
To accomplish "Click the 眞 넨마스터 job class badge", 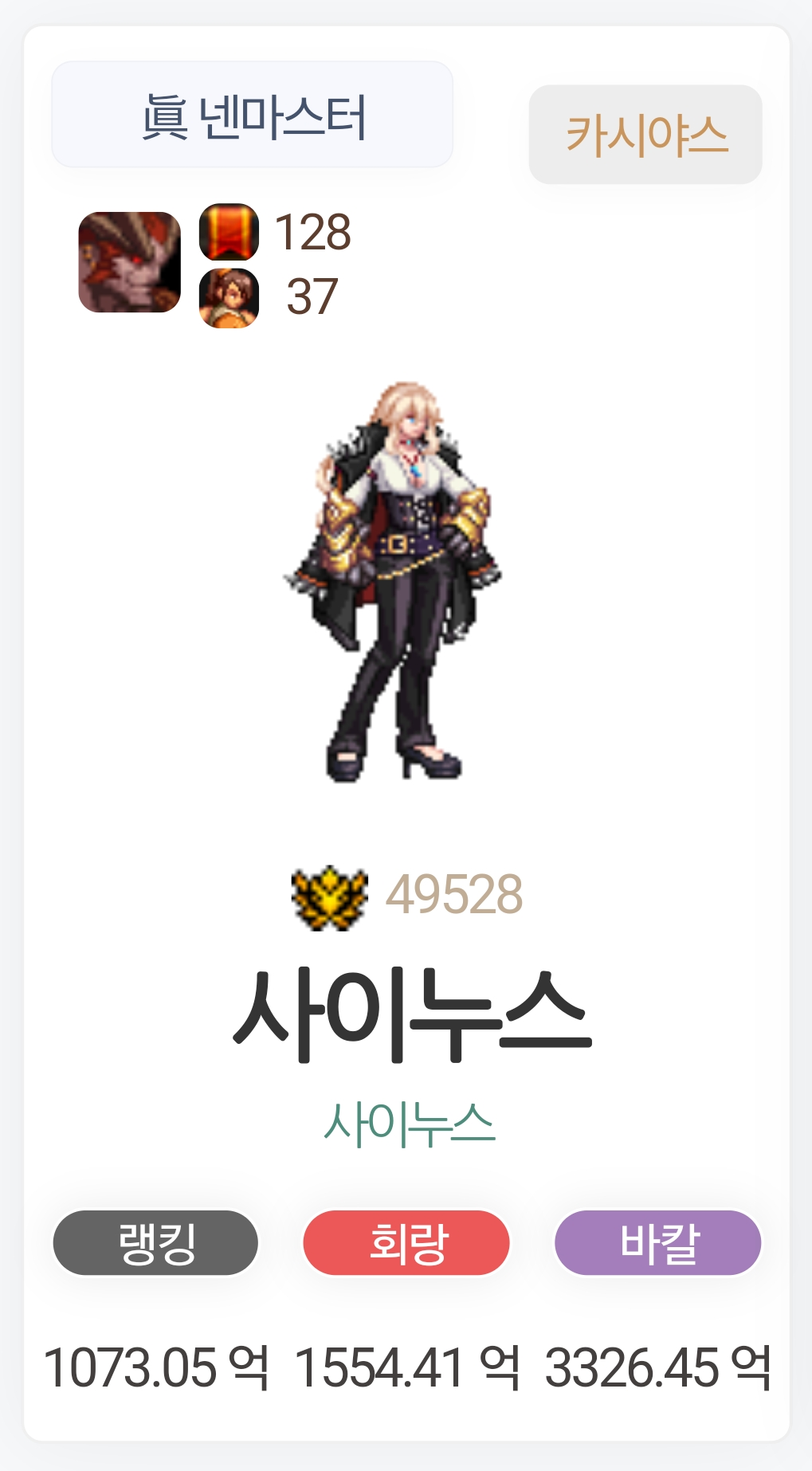I will [x=253, y=115].
